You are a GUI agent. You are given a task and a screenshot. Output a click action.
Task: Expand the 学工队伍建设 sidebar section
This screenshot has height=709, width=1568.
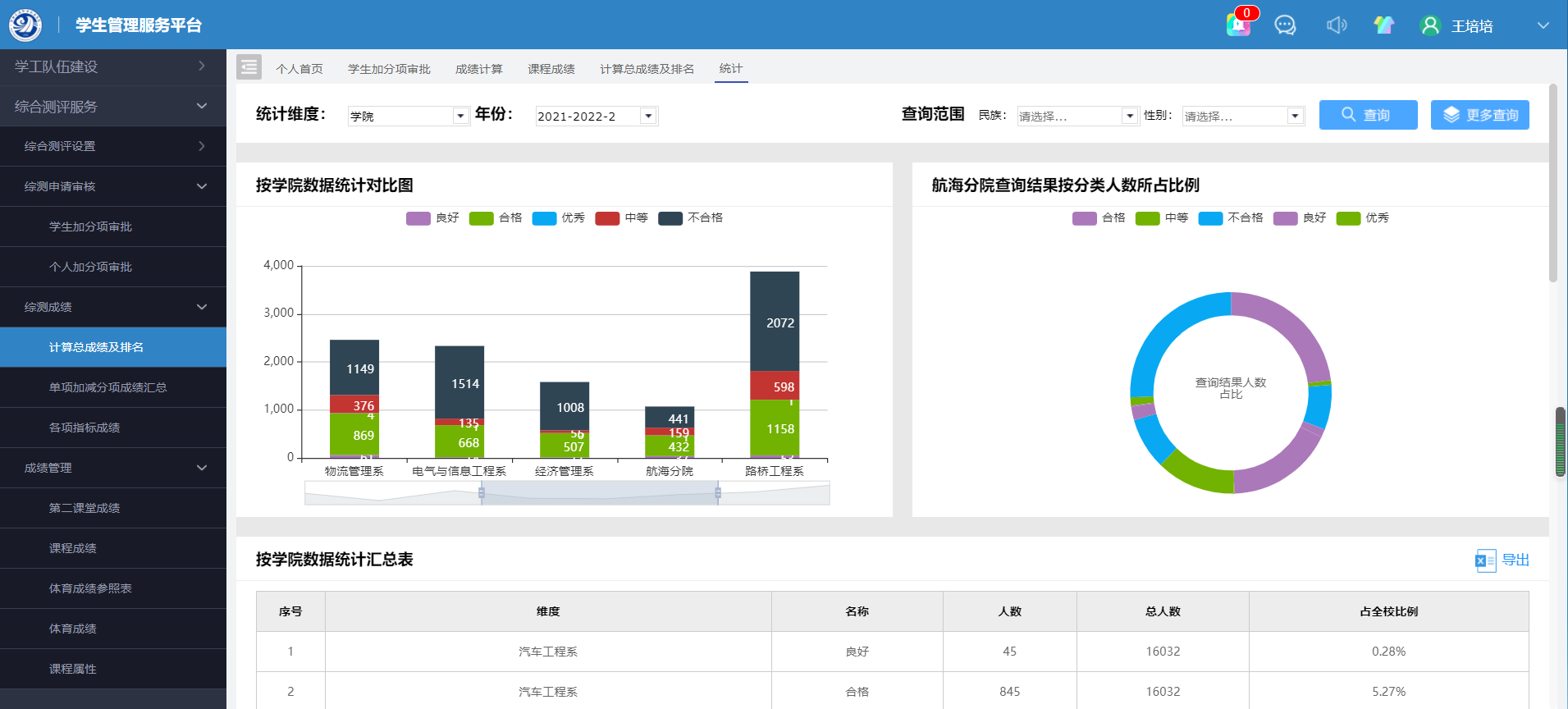(113, 66)
